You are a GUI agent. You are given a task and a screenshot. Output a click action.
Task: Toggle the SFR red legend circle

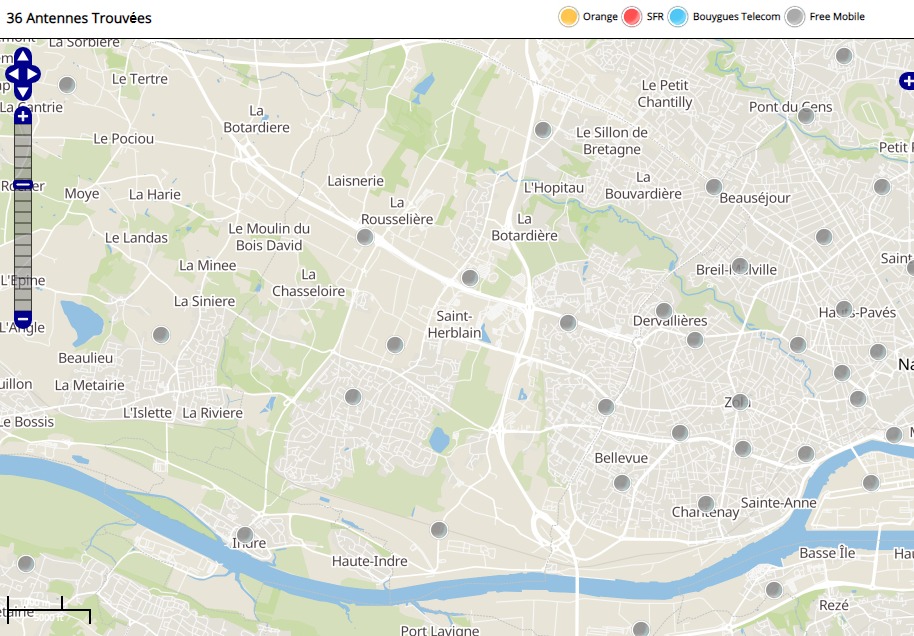click(x=632, y=17)
